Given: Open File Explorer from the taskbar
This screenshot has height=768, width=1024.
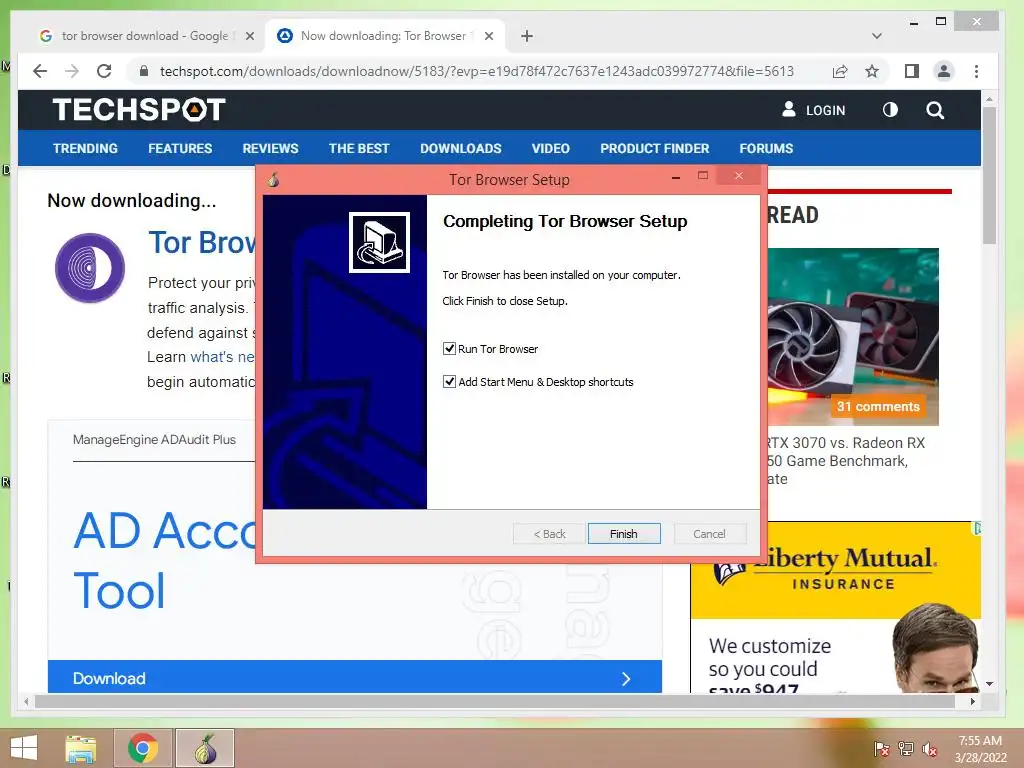Looking at the screenshot, I should tap(81, 748).
